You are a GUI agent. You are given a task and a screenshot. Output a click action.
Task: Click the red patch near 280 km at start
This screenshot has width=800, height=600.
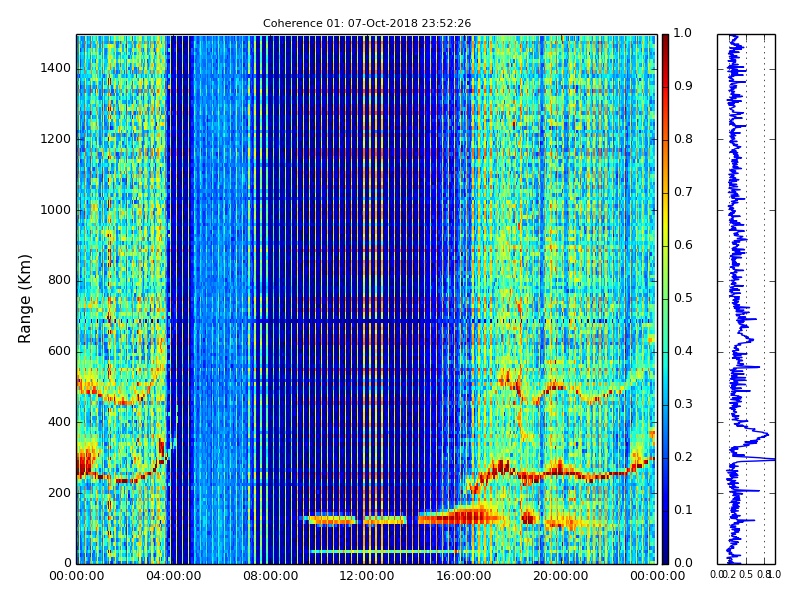click(85, 462)
